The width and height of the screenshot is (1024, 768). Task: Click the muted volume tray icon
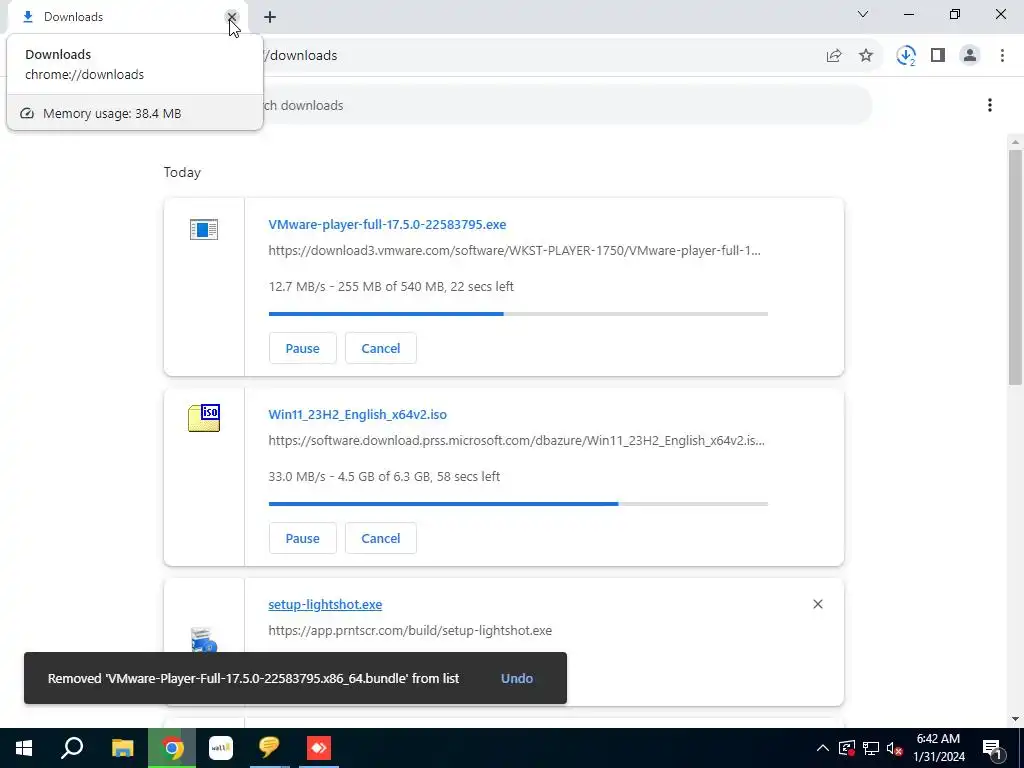894,748
